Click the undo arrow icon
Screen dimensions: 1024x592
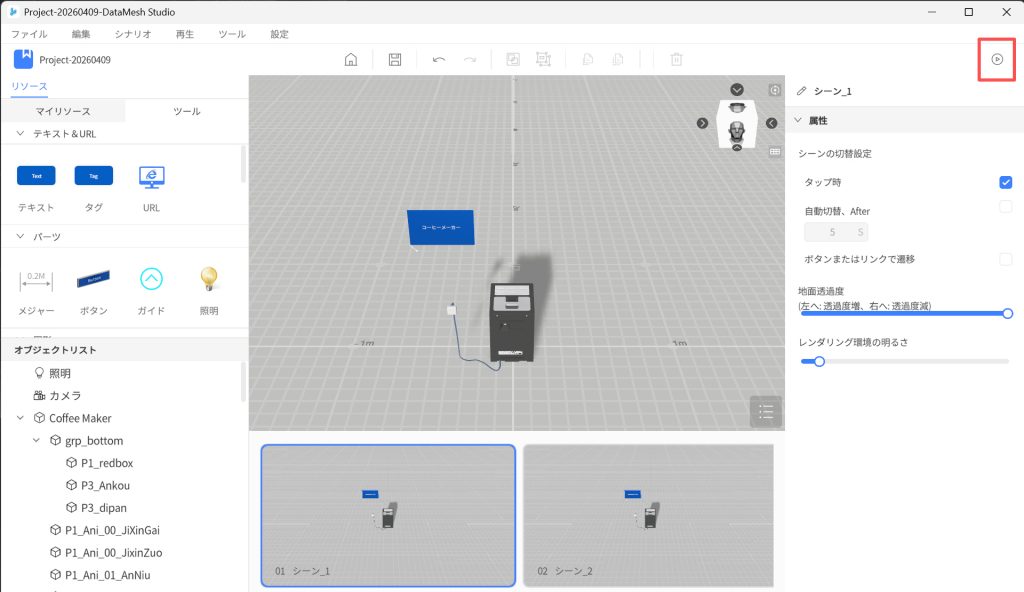(439, 60)
